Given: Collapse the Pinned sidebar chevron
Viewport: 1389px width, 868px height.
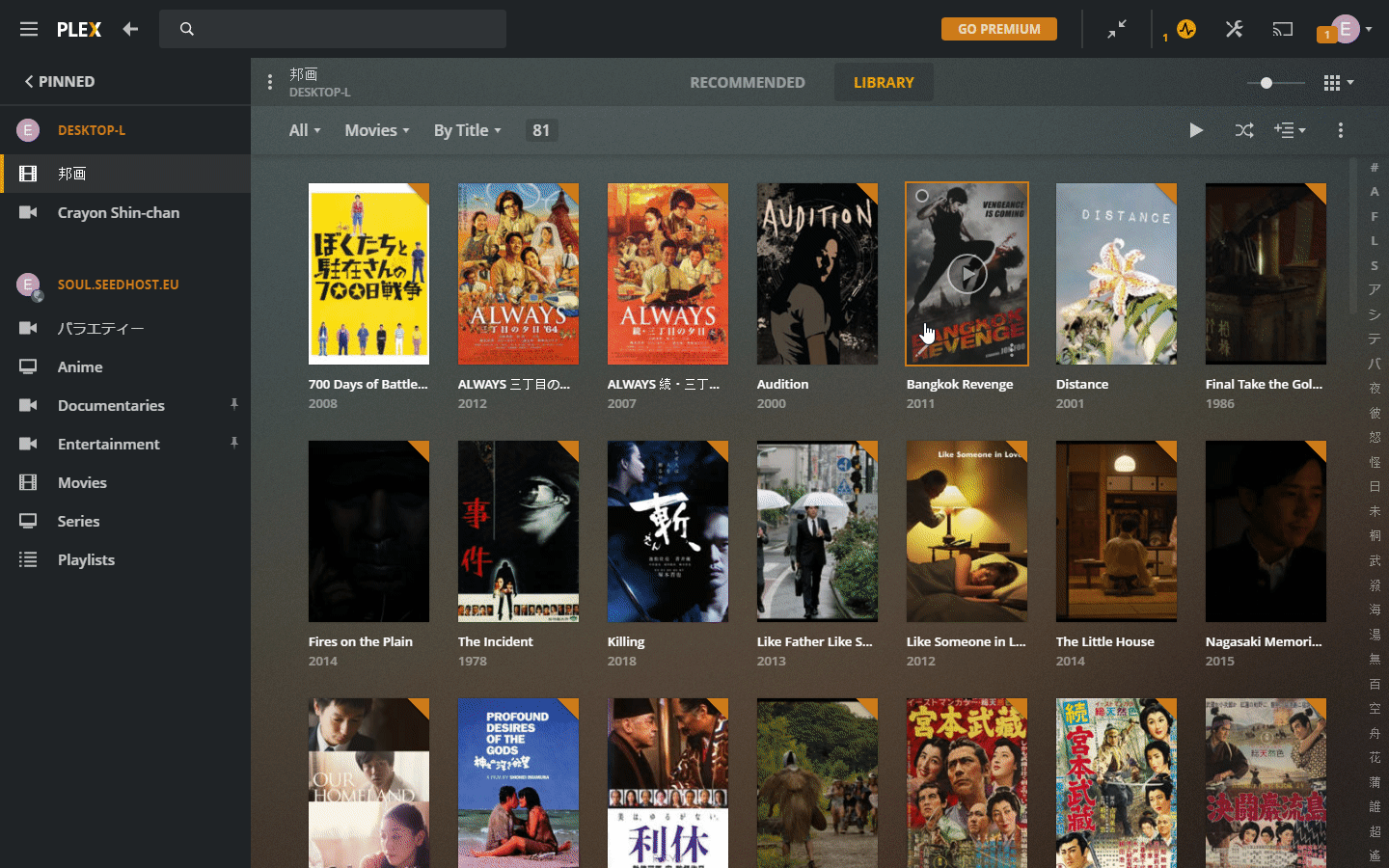Looking at the screenshot, I should click(29, 82).
